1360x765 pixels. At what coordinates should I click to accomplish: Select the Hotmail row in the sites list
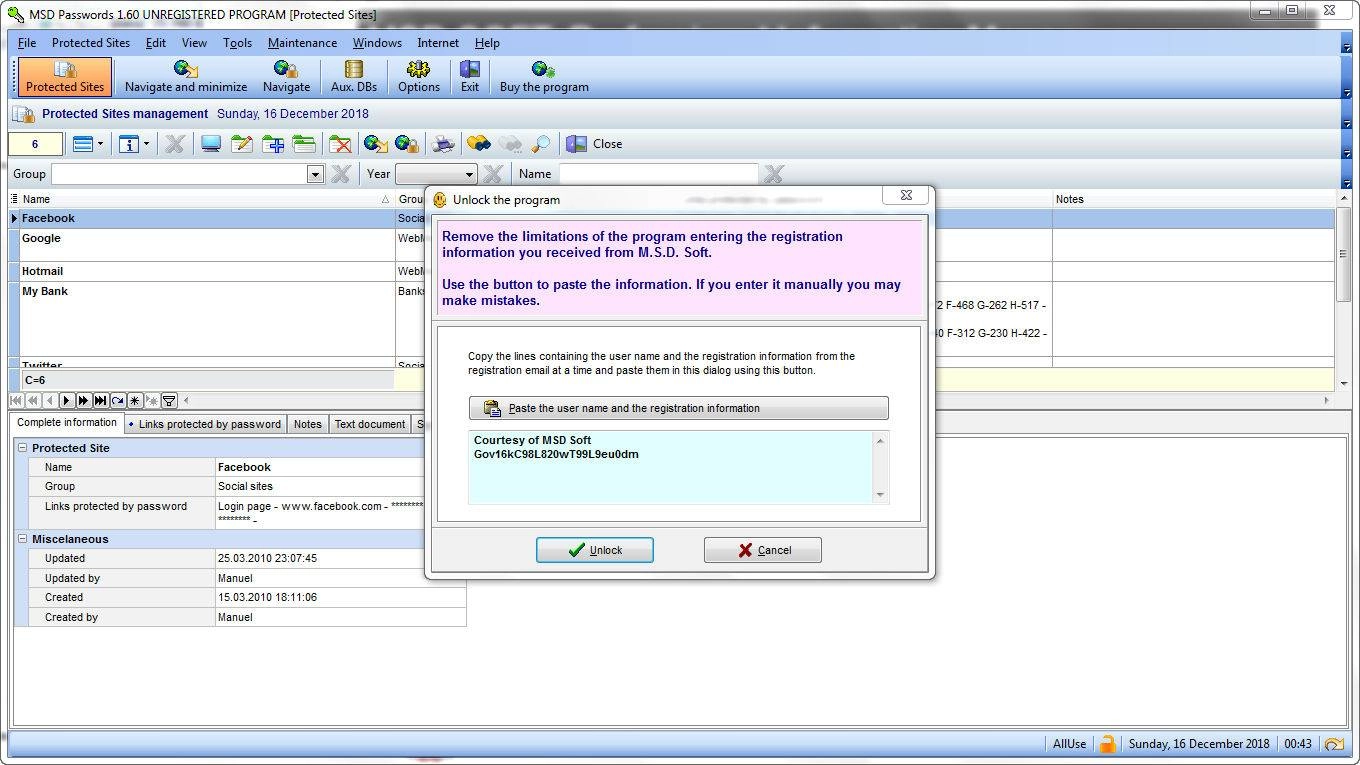(x=208, y=271)
